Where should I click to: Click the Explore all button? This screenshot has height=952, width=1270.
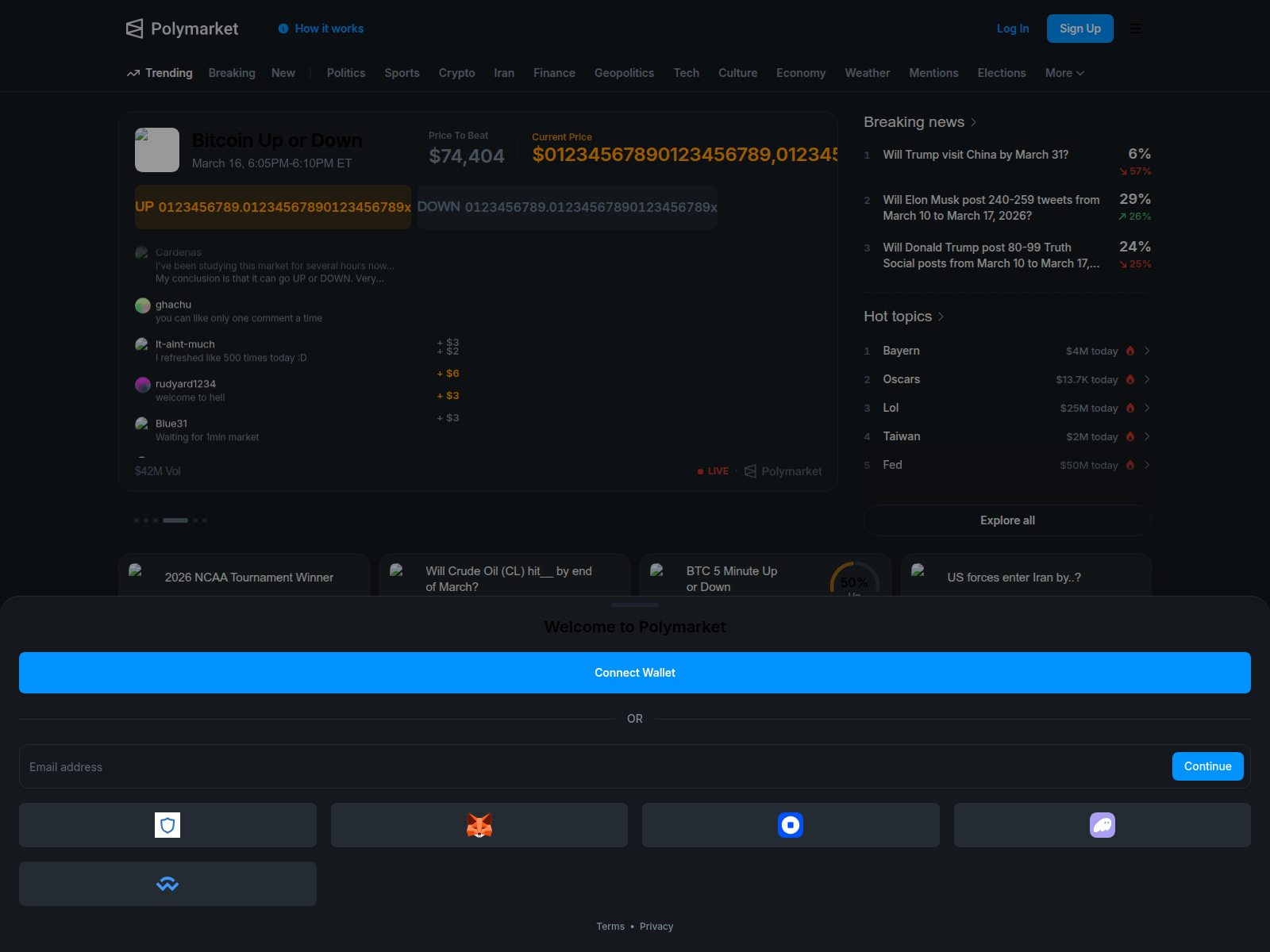click(x=1006, y=520)
